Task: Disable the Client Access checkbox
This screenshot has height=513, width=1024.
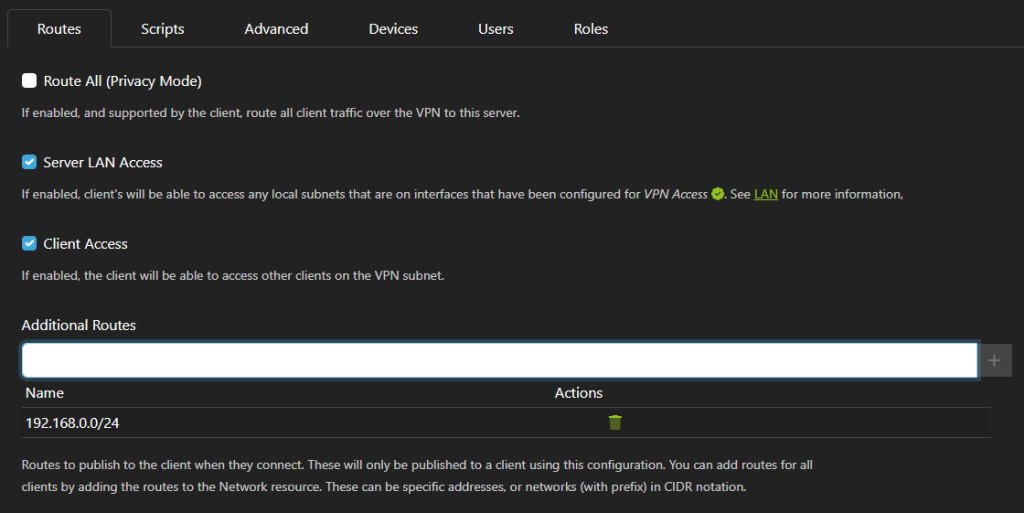Action: pos(29,243)
